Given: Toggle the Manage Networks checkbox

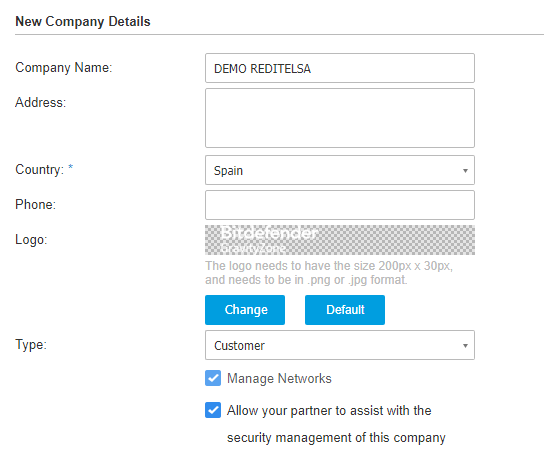Looking at the screenshot, I should [213, 378].
